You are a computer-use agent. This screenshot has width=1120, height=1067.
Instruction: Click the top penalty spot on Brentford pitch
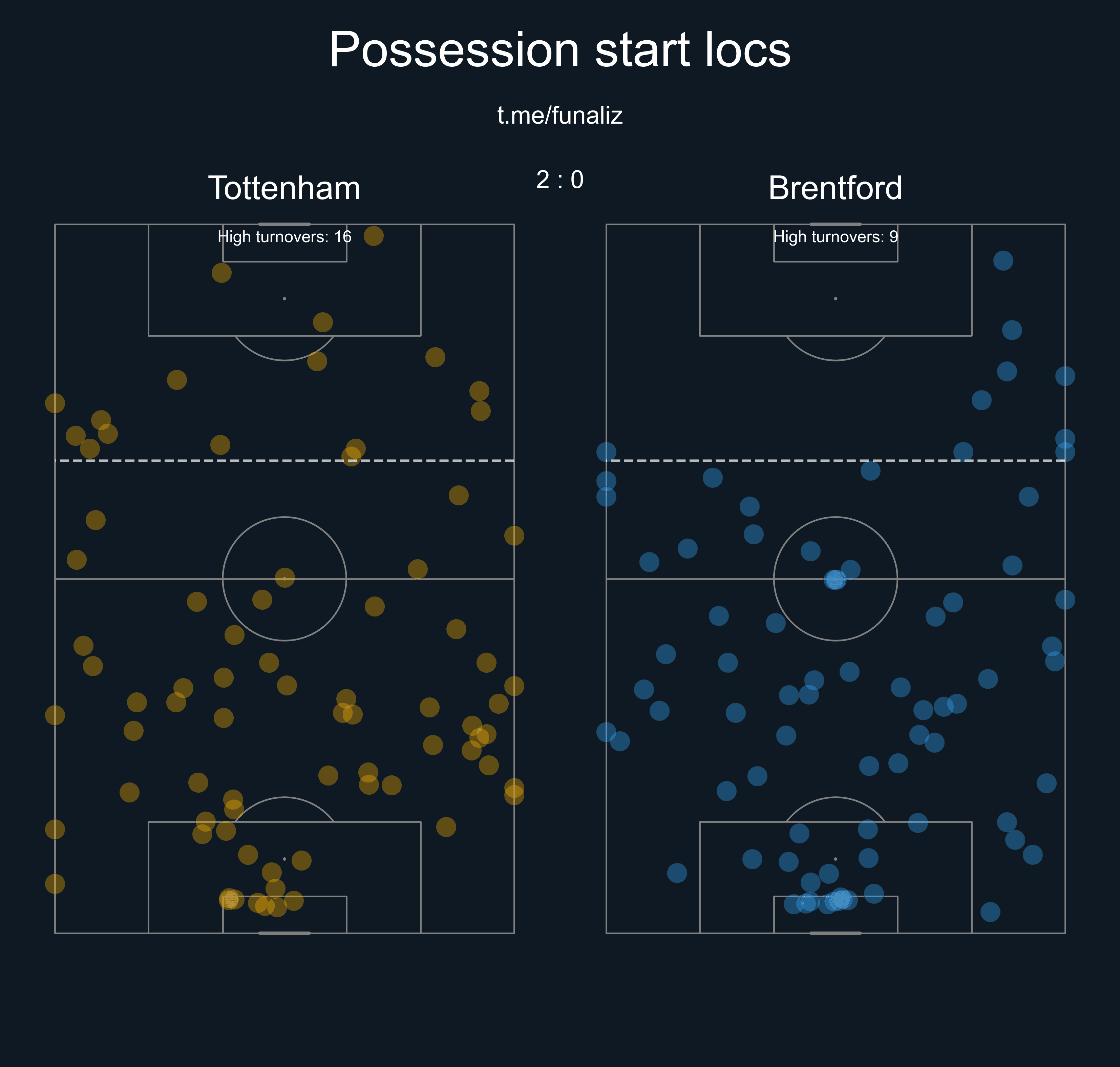[835, 299]
